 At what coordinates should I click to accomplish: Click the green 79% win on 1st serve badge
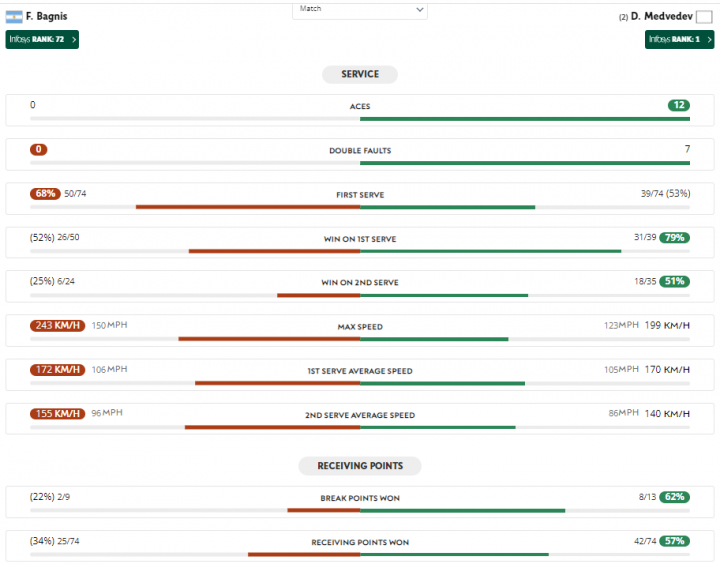click(674, 237)
